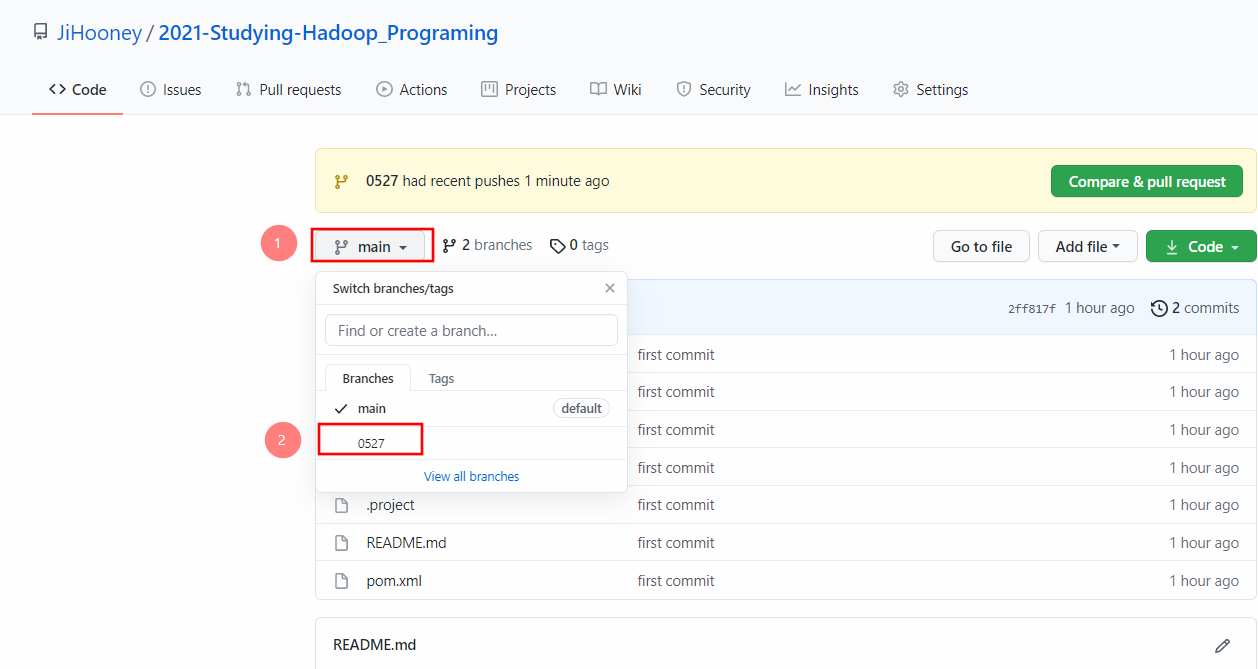Viewport: 1258px width, 669px height.
Task: Go to the Actions tab
Action: 412,90
